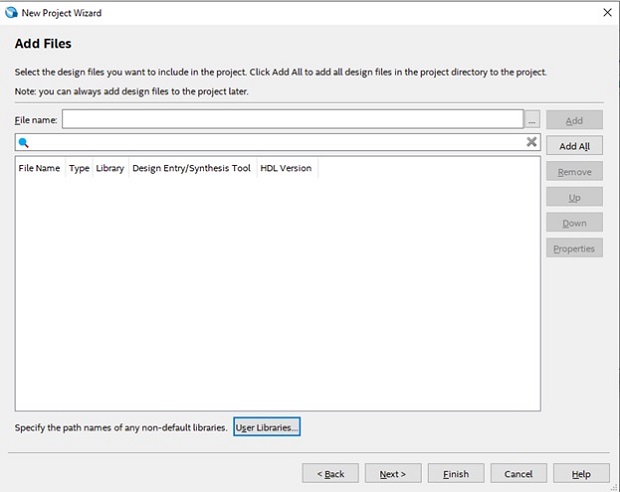
Task: Go to the previous page with Back
Action: 330,474
